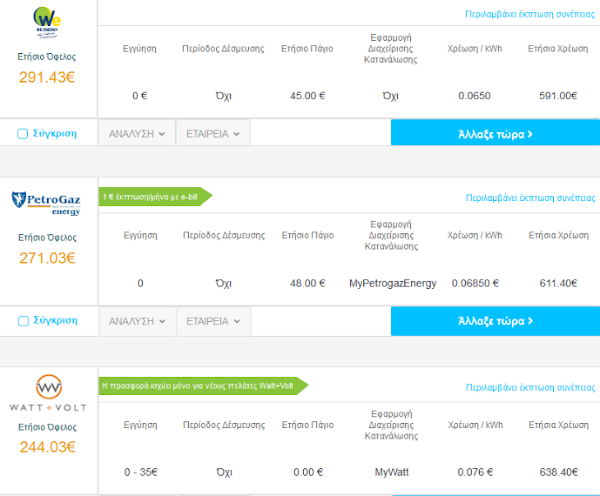Click Άλλαξε τώρα button for WE Energy
This screenshot has height=496, width=600.
pyautogui.click(x=495, y=134)
